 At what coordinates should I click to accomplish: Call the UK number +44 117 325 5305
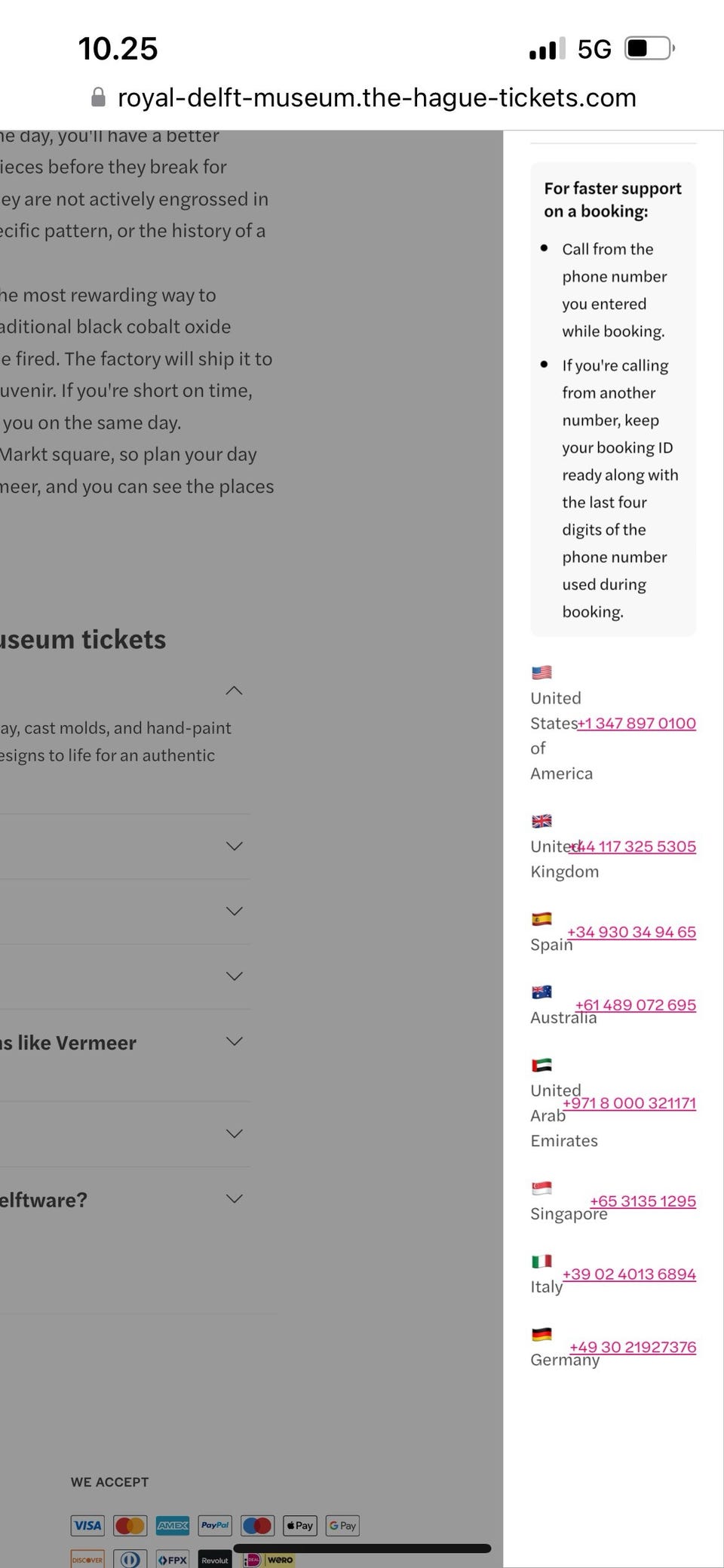coord(633,846)
